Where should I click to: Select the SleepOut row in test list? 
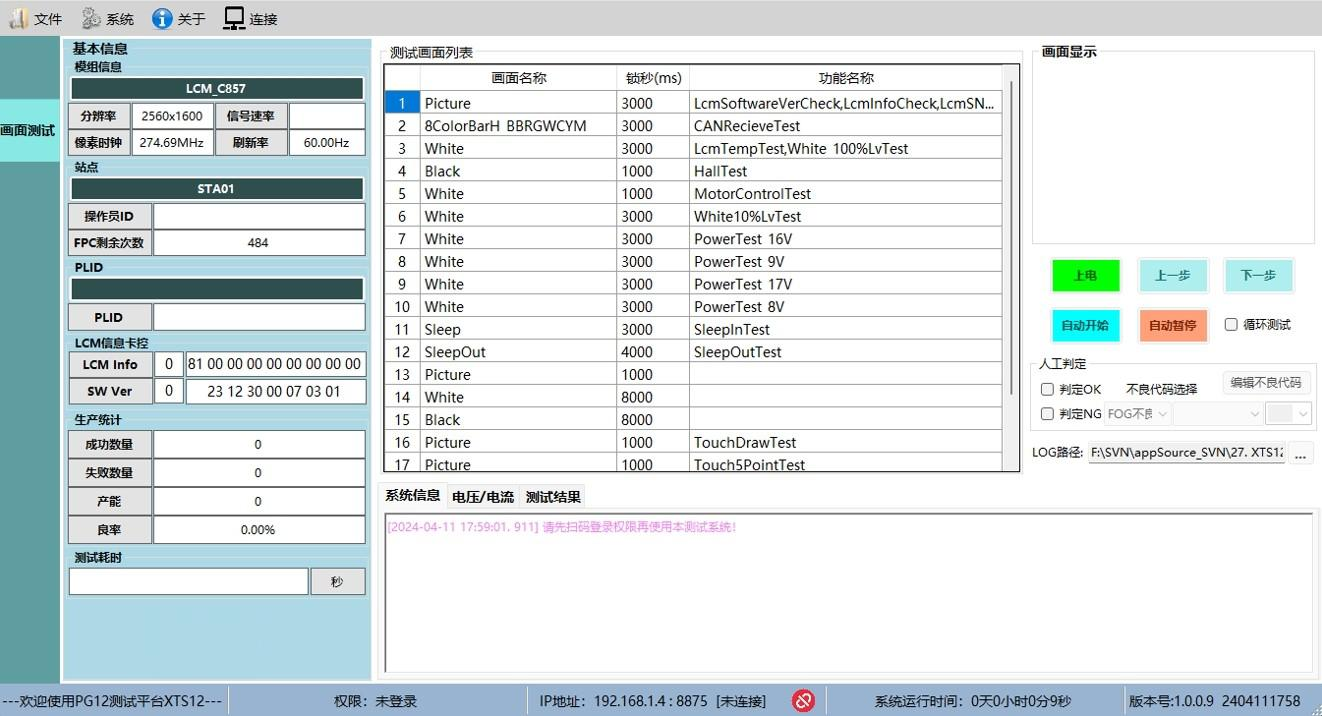point(517,352)
